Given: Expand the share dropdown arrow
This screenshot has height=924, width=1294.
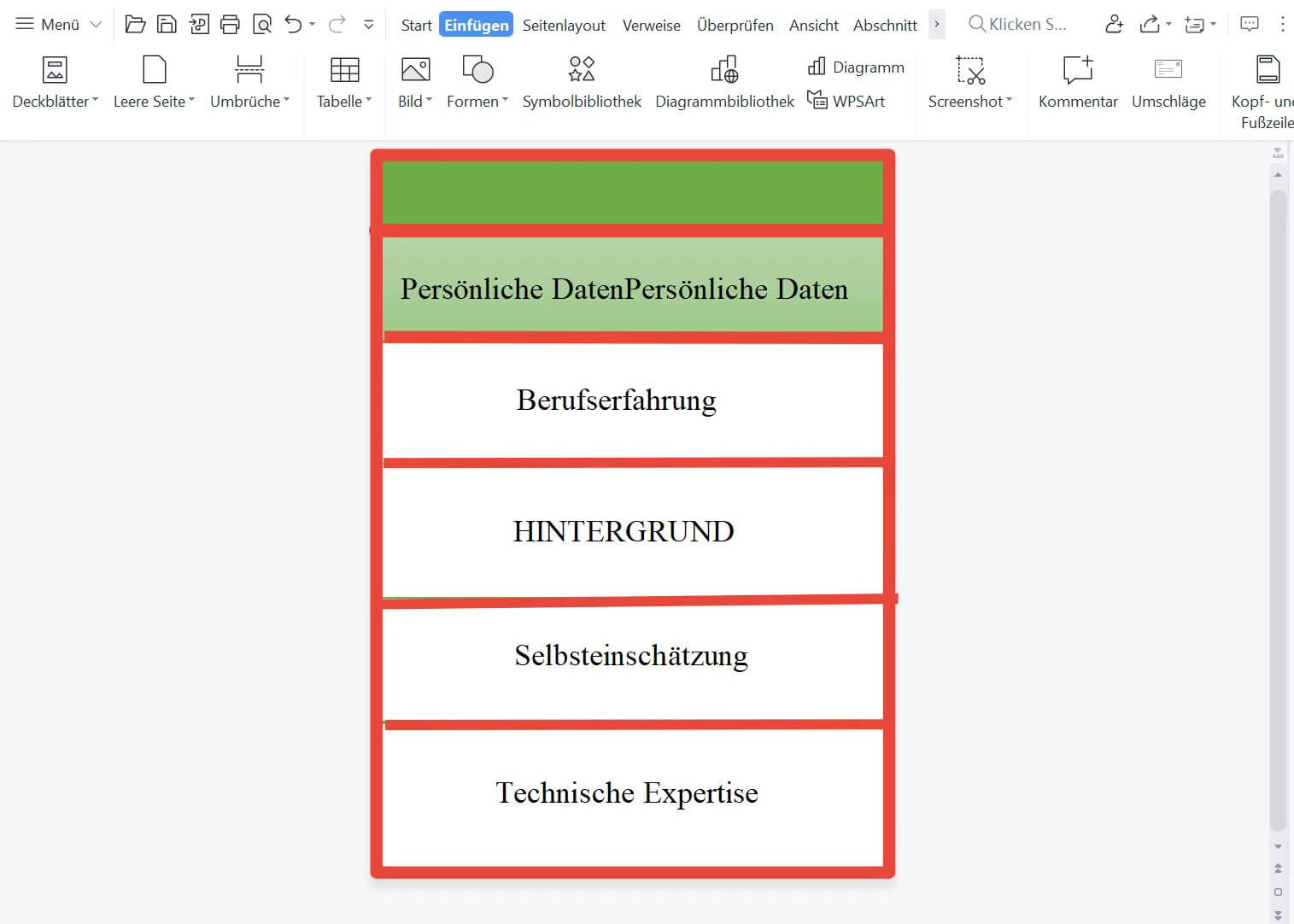Looking at the screenshot, I should [x=1168, y=25].
